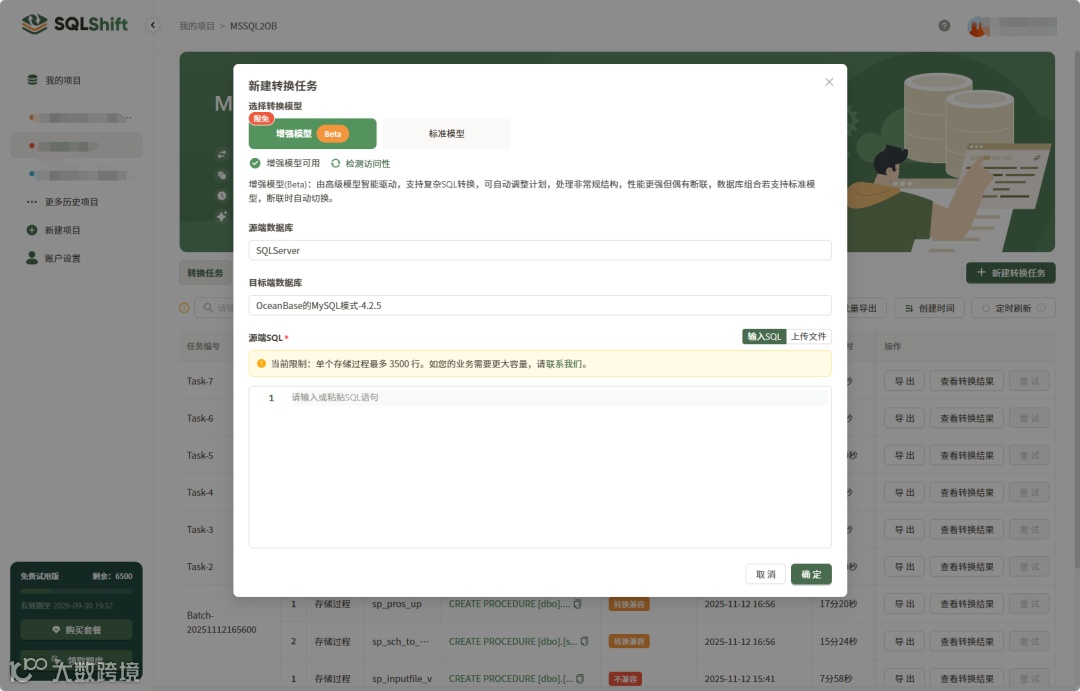
Task: Click 导出 for sp_sch_to row
Action: point(904,641)
